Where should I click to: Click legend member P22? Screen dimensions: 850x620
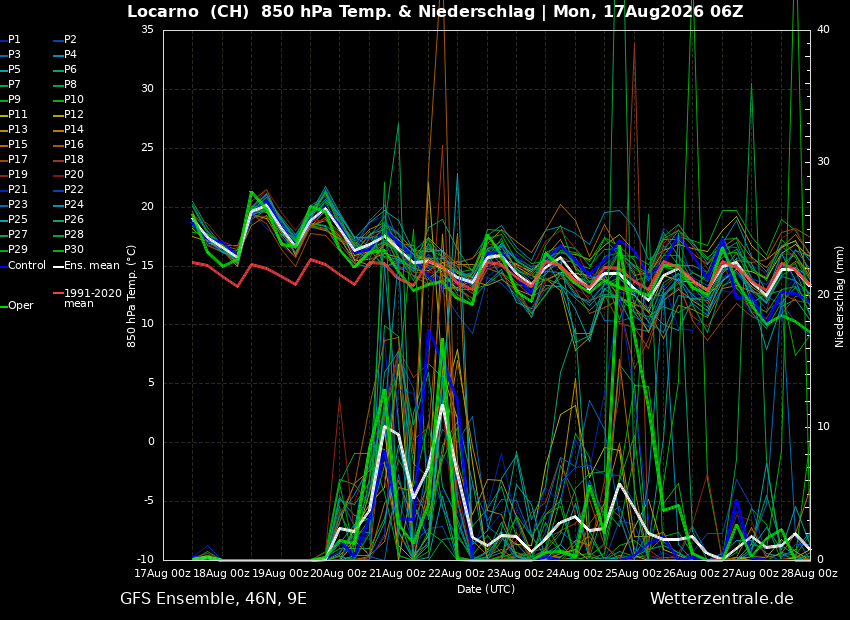pos(68,190)
